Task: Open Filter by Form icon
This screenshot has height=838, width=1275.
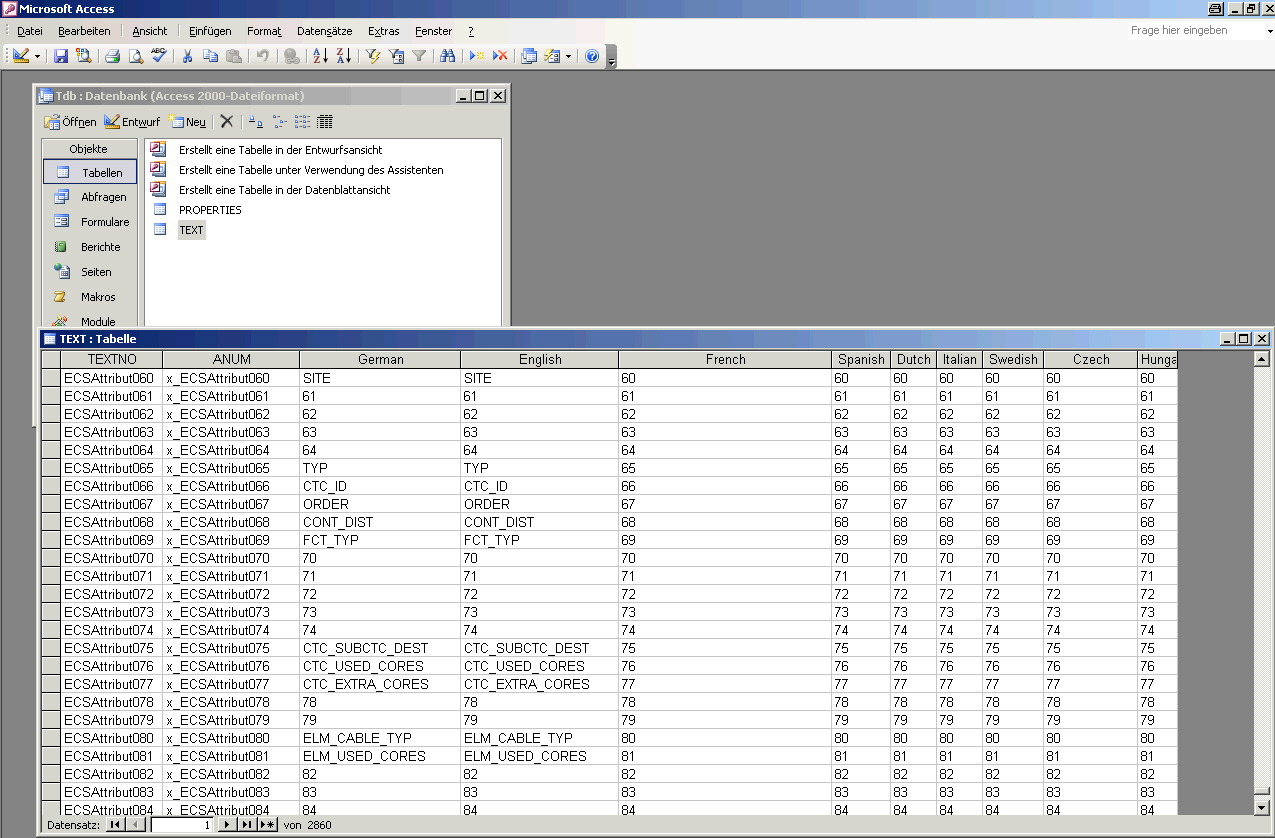Action: tap(396, 56)
